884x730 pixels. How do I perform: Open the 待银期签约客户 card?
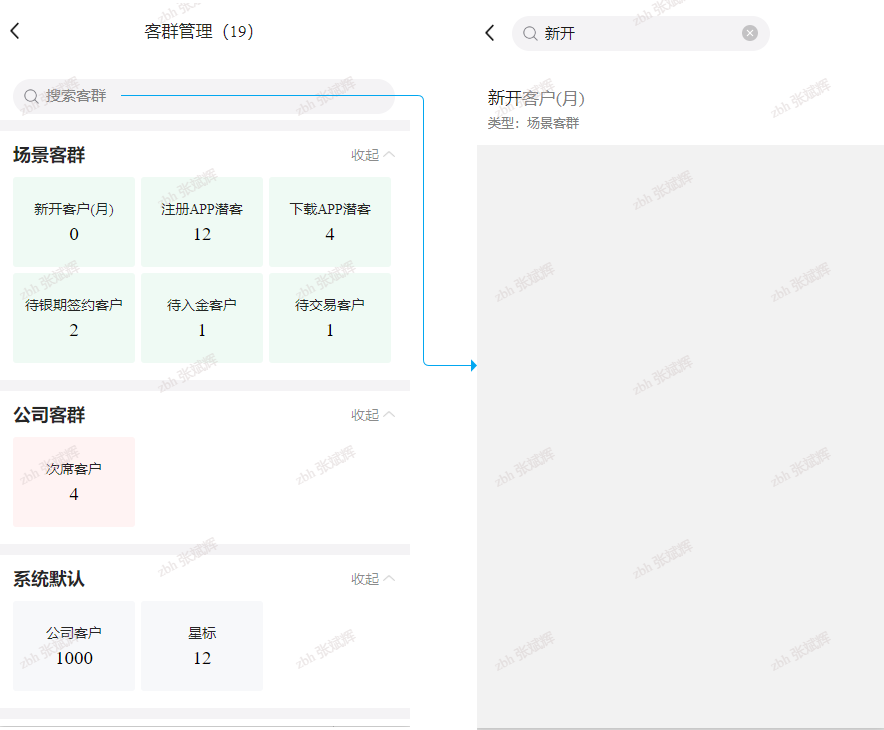click(x=74, y=318)
